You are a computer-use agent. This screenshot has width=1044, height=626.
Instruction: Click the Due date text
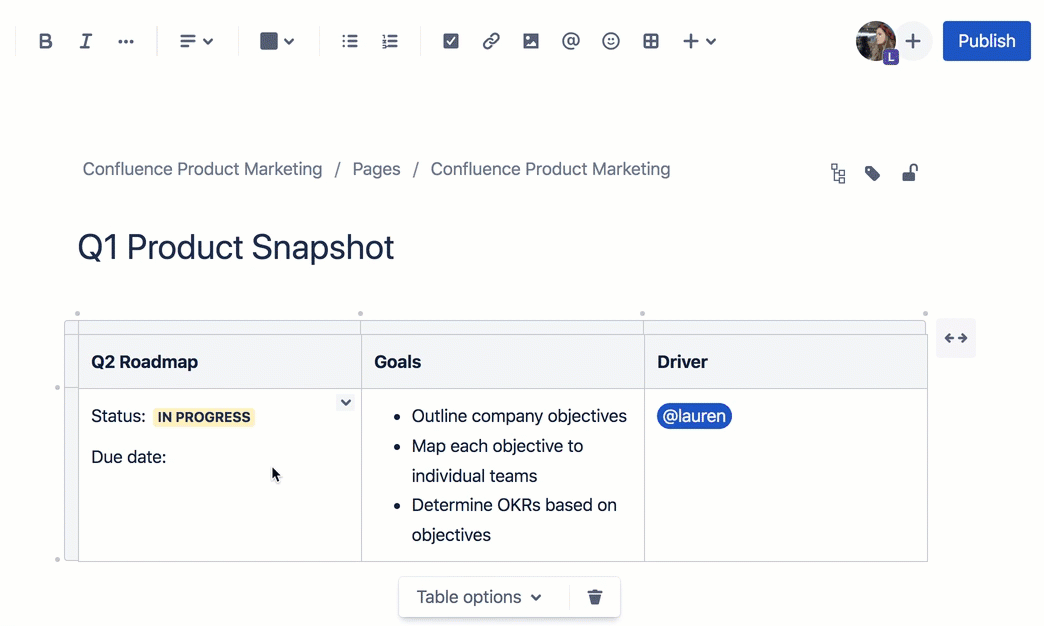(129, 457)
